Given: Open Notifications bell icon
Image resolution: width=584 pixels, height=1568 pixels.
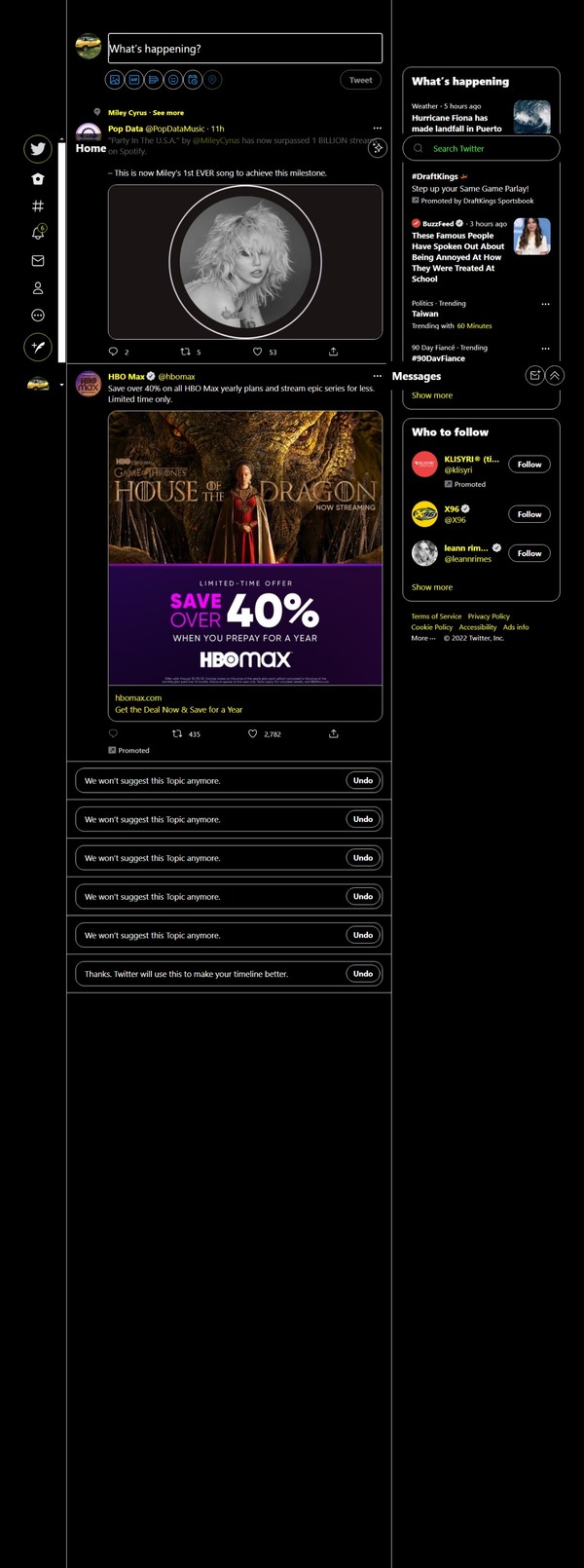Looking at the screenshot, I should click(x=38, y=233).
